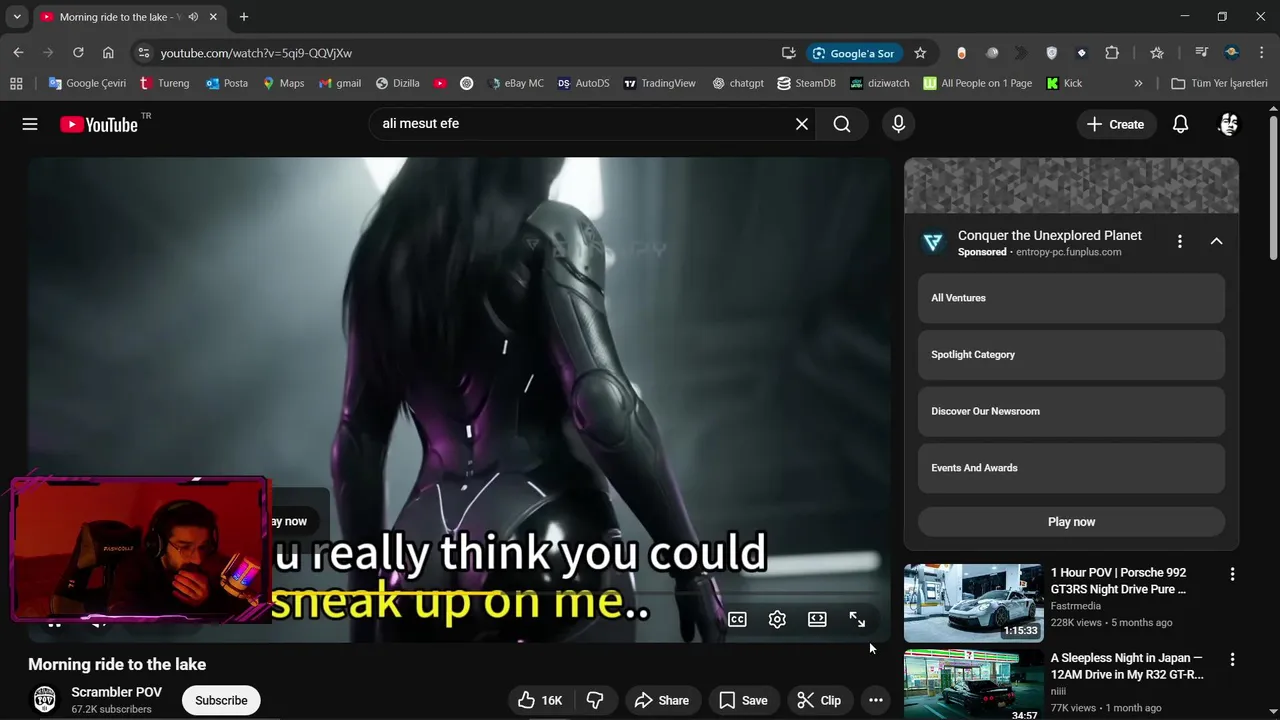
Task: Switch the player to theater mode
Action: [817, 619]
